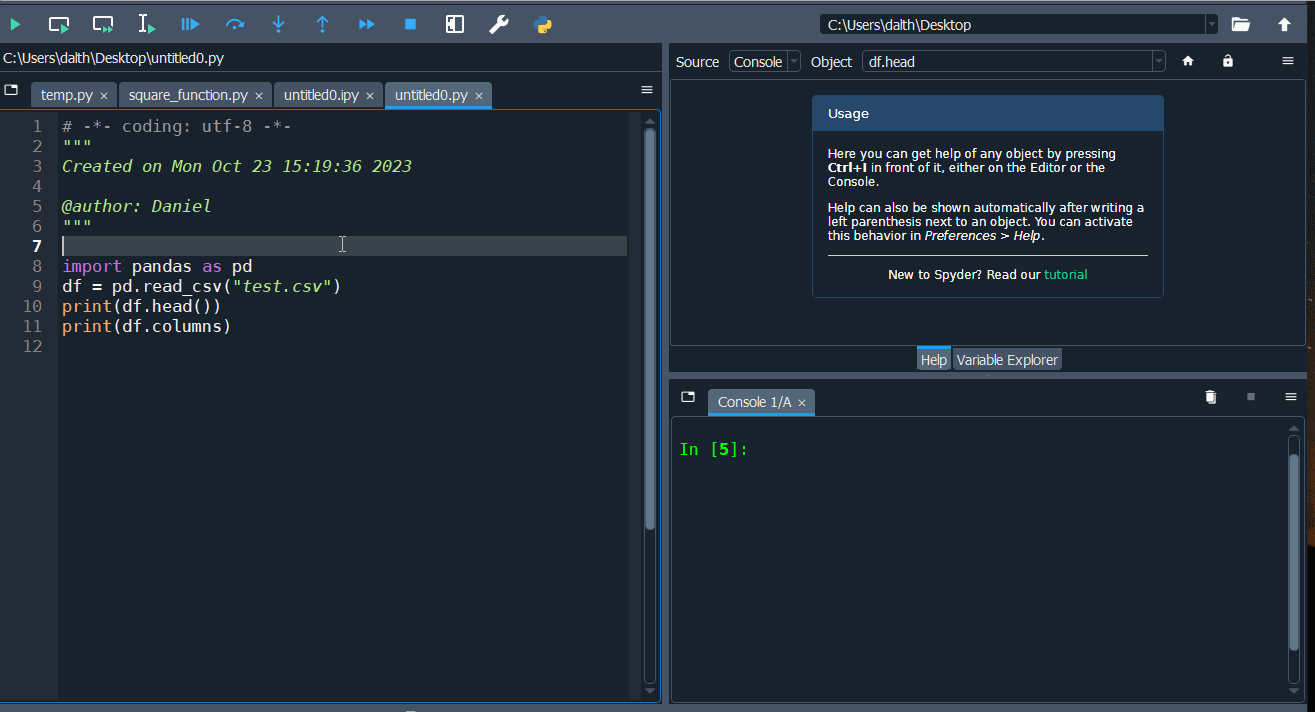This screenshot has height=712, width=1315.
Task: Step over current line debug icon
Action: (235, 24)
